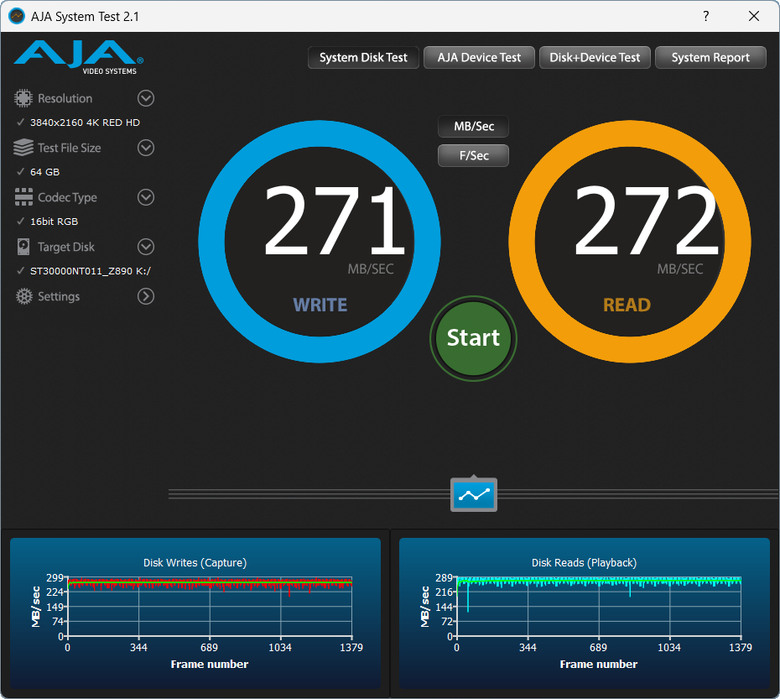Image resolution: width=780 pixels, height=699 pixels.
Task: Click the AJA Video Systems logo
Action: (79, 57)
